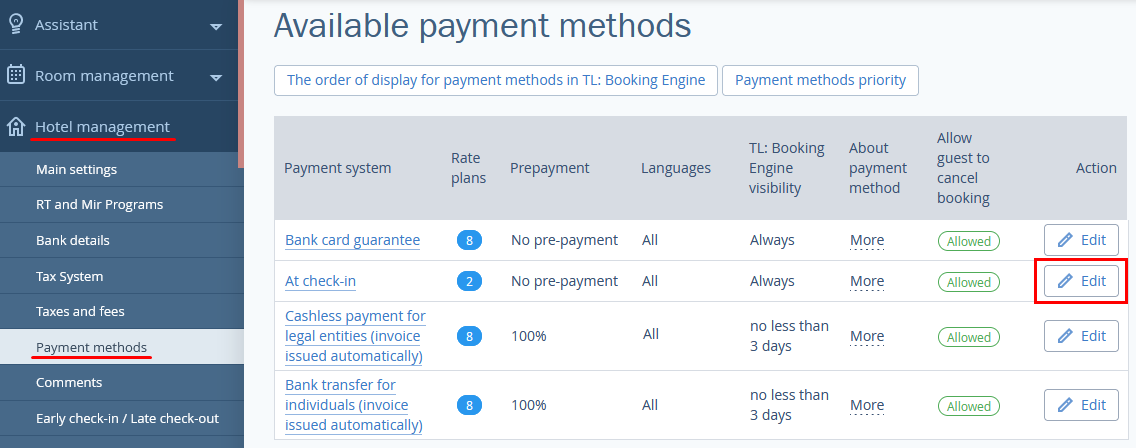Screen dimensions: 1136x448
Task: Expand the Assistant menu arrow
Action: click(x=215, y=26)
